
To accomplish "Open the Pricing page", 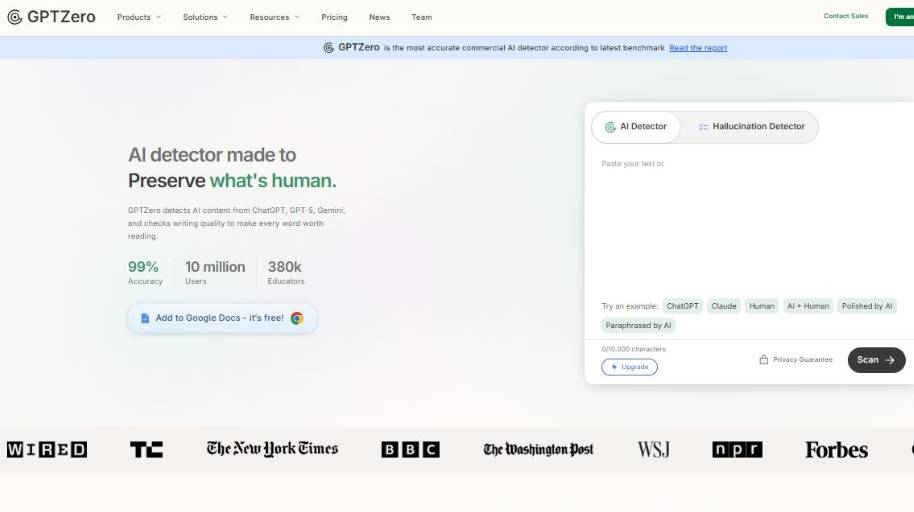I will pos(334,17).
